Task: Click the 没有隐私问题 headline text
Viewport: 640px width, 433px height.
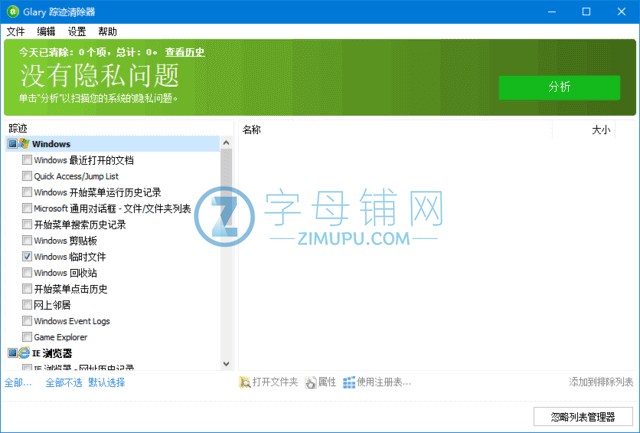Action: coord(100,76)
